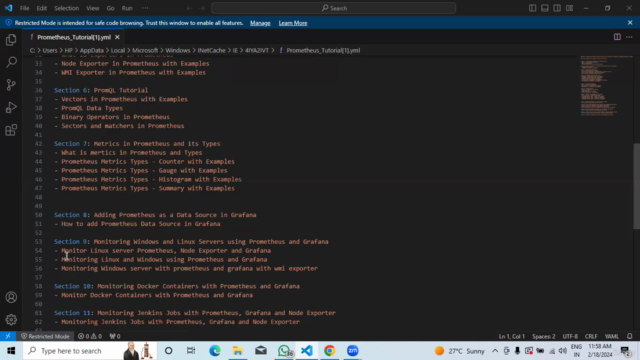Open the Source Control view
The height and width of the screenshot is (360, 640).
tap(11, 85)
